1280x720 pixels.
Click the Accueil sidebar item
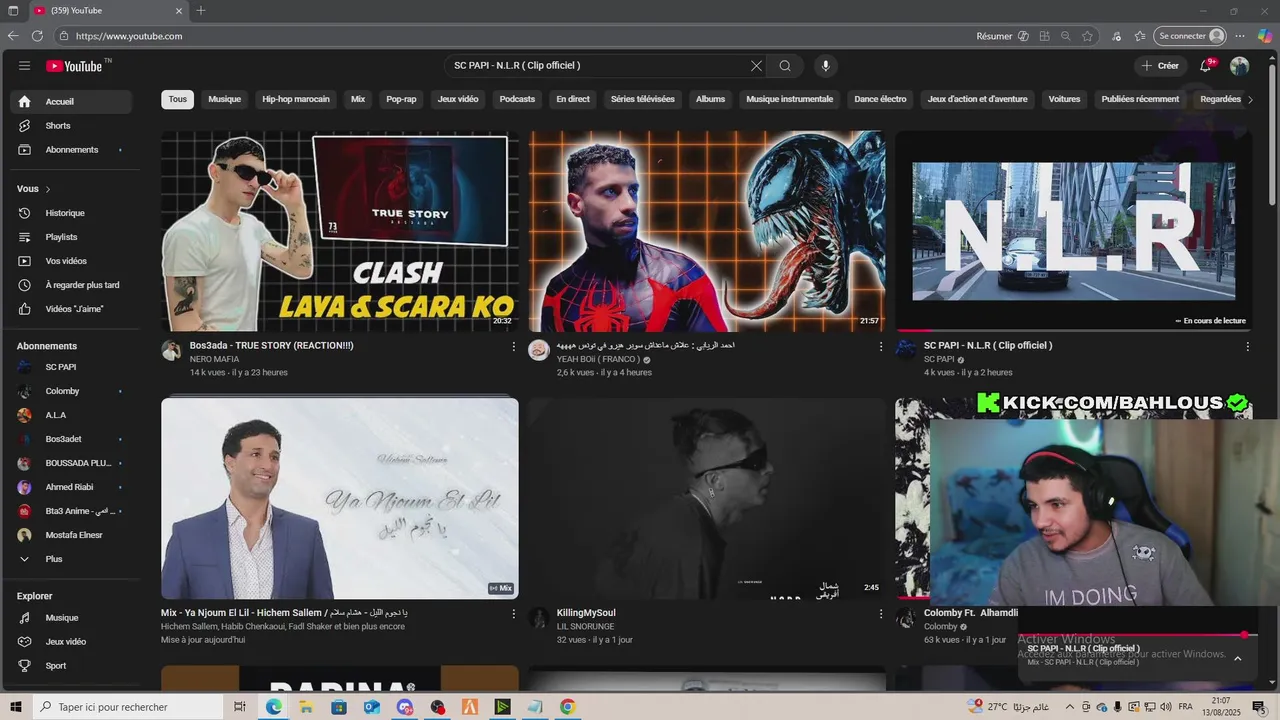(x=70, y=101)
